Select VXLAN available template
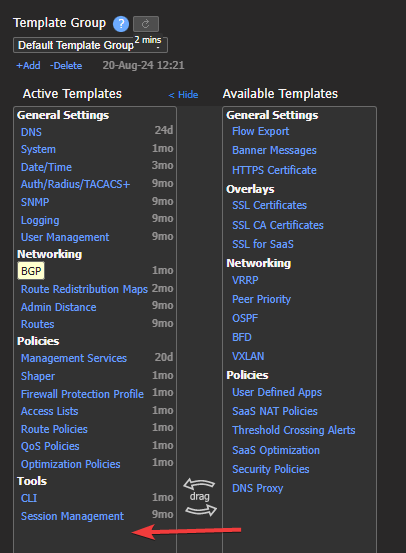The width and height of the screenshot is (406, 553). pyautogui.click(x=248, y=356)
